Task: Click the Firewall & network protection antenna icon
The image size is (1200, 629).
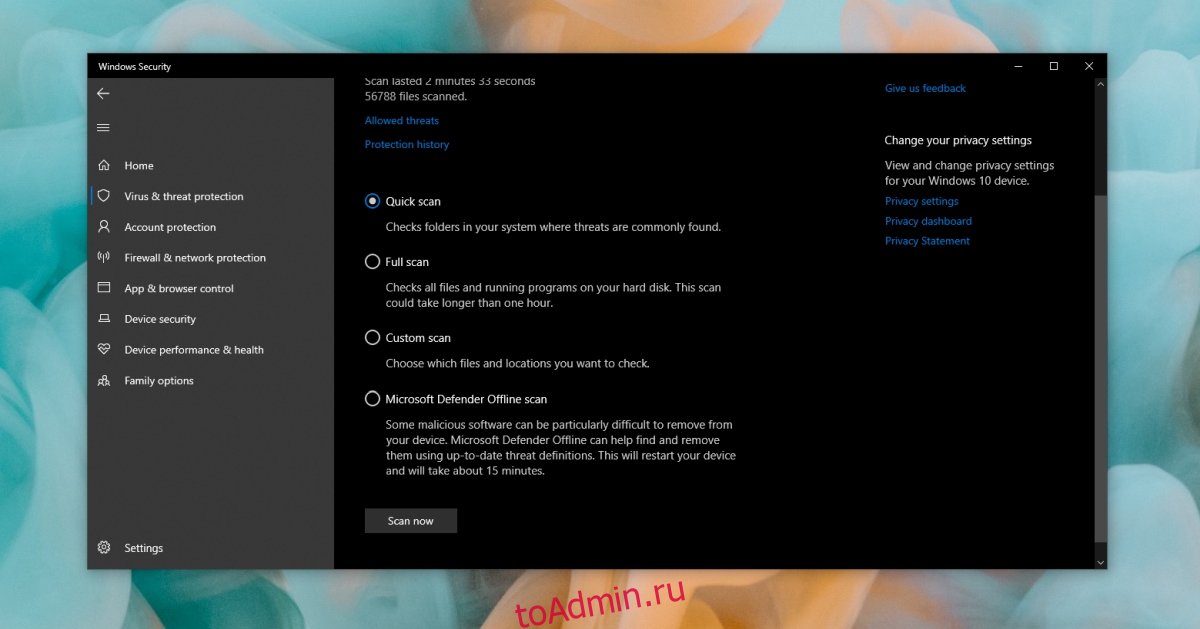Action: coord(104,258)
